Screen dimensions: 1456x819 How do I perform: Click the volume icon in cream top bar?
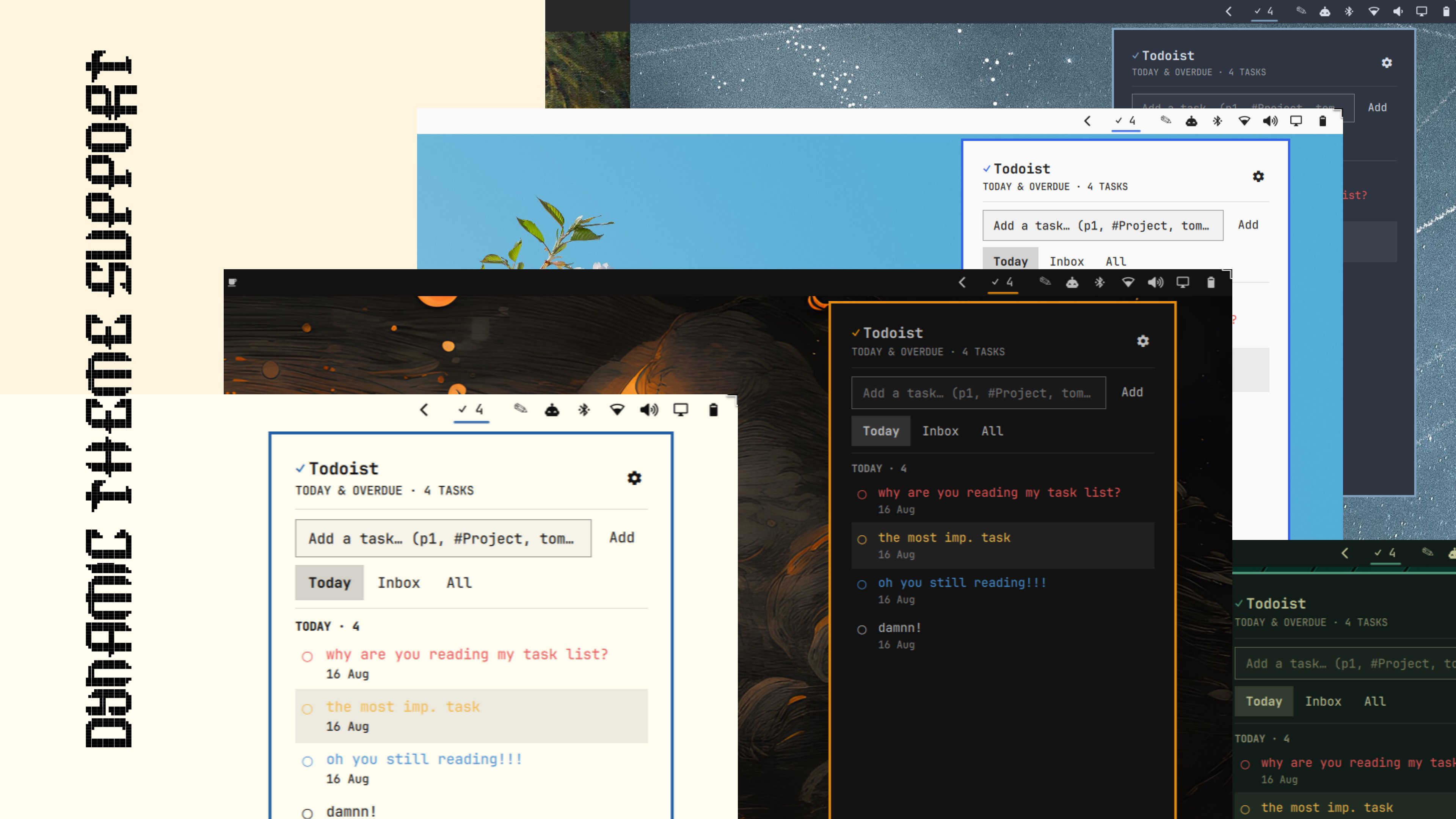click(x=649, y=410)
